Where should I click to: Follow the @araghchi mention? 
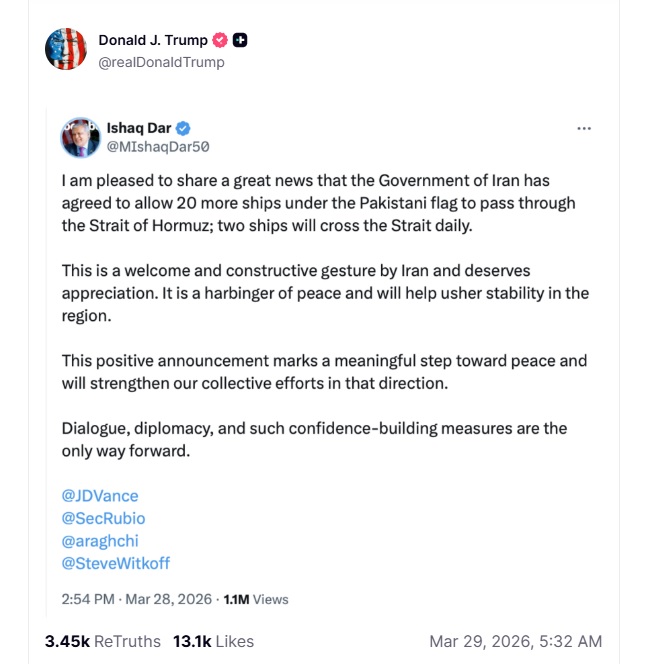tap(101, 540)
